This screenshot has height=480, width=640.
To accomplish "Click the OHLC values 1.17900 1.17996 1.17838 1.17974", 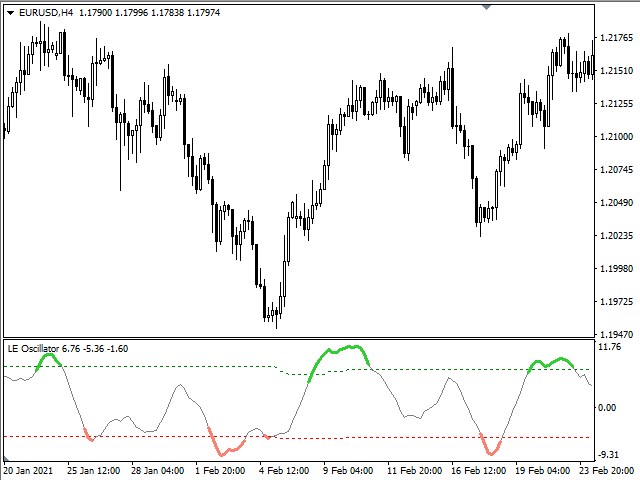I will (149, 13).
